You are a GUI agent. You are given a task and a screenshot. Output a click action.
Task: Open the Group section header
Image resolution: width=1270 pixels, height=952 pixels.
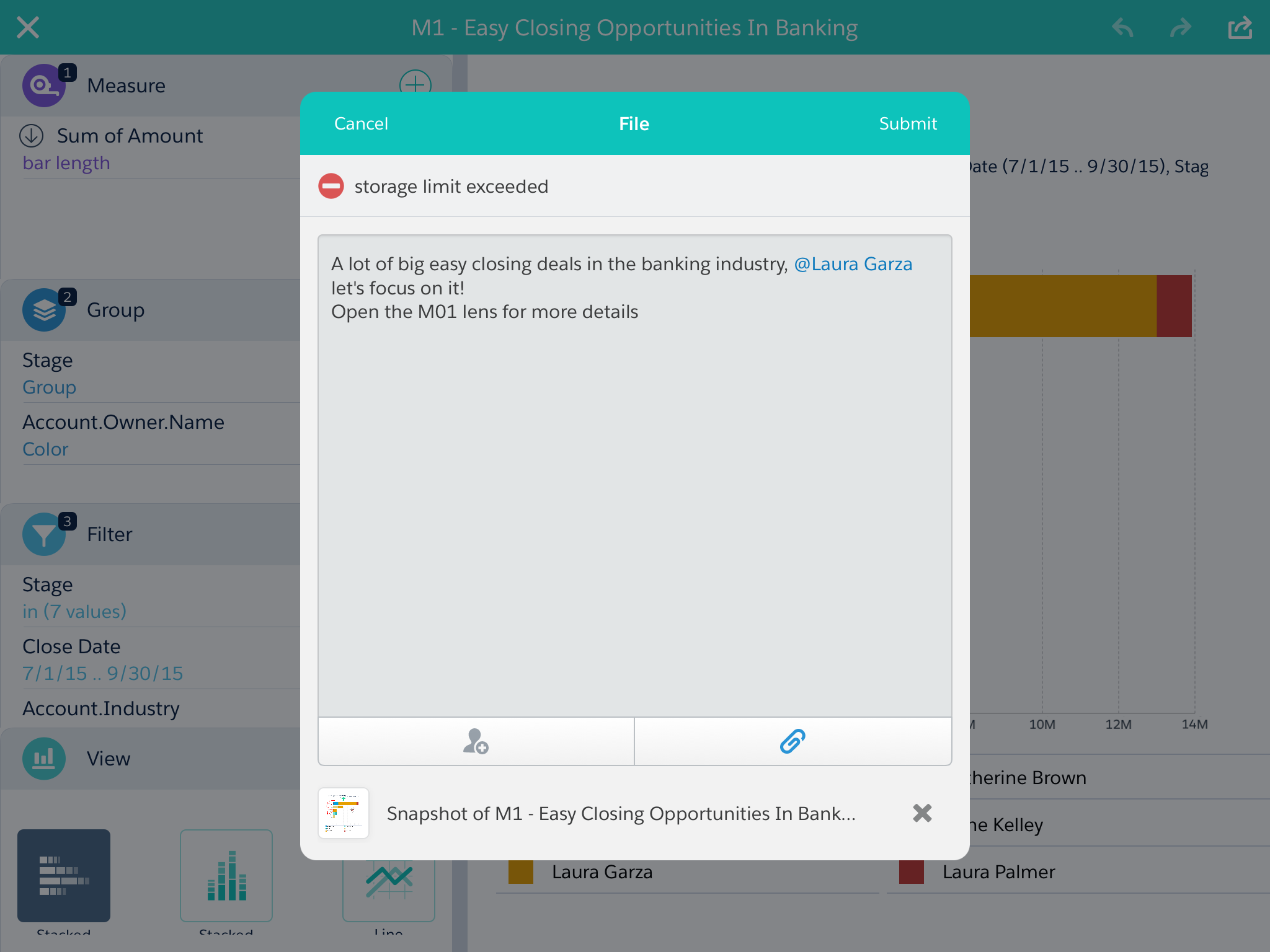coord(115,310)
